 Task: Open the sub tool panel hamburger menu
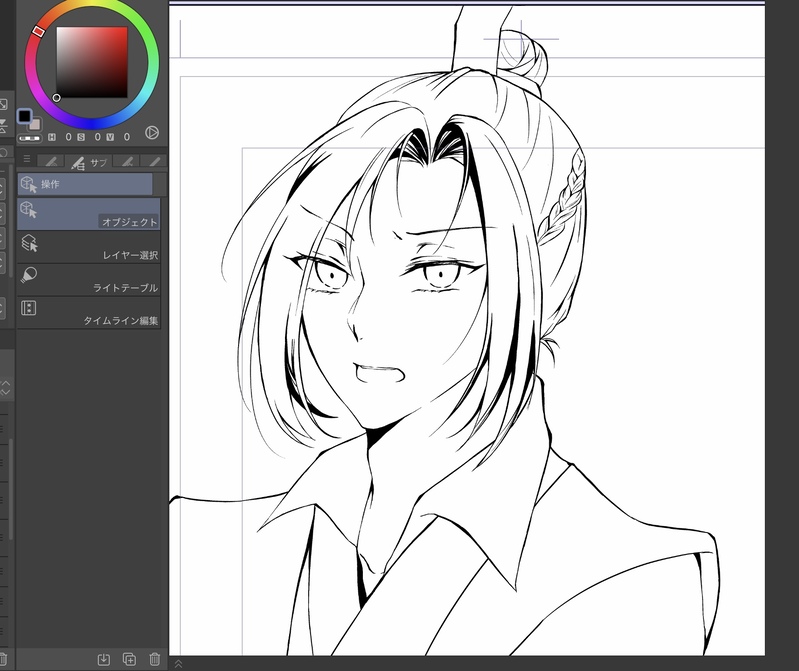pos(27,159)
